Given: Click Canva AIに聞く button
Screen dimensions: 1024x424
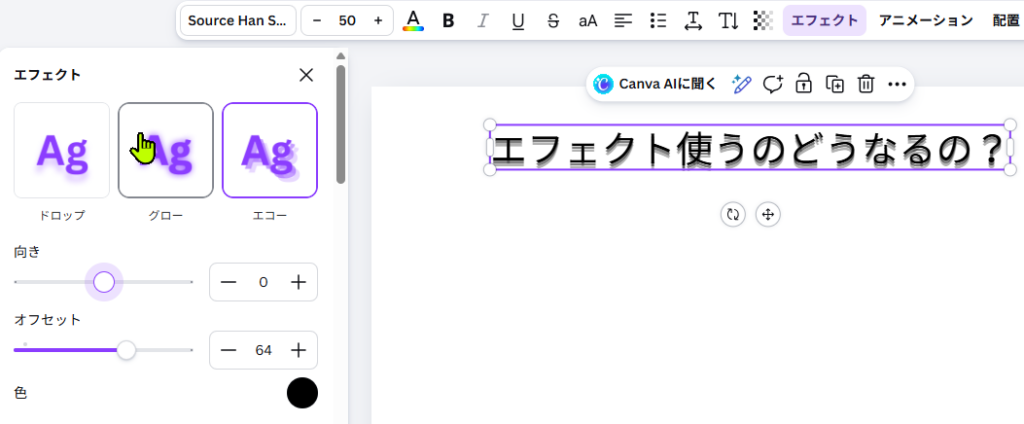Looking at the screenshot, I should click(655, 84).
